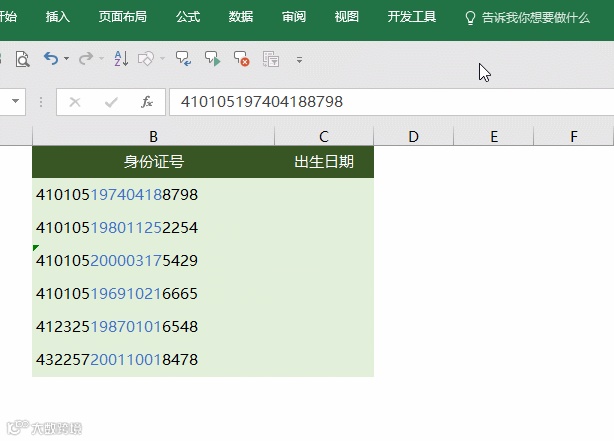Select column E header
The image size is (614, 441).
(494, 137)
